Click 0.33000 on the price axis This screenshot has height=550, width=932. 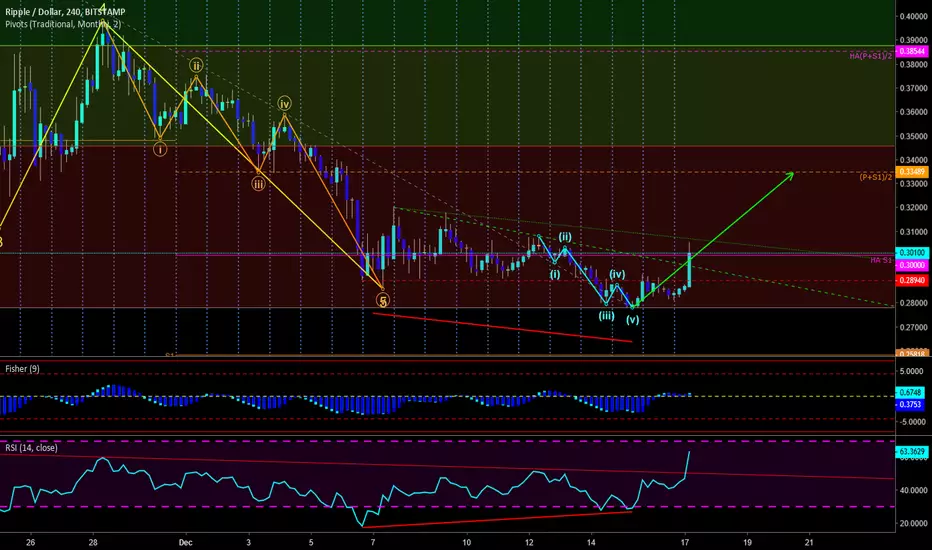coord(914,184)
